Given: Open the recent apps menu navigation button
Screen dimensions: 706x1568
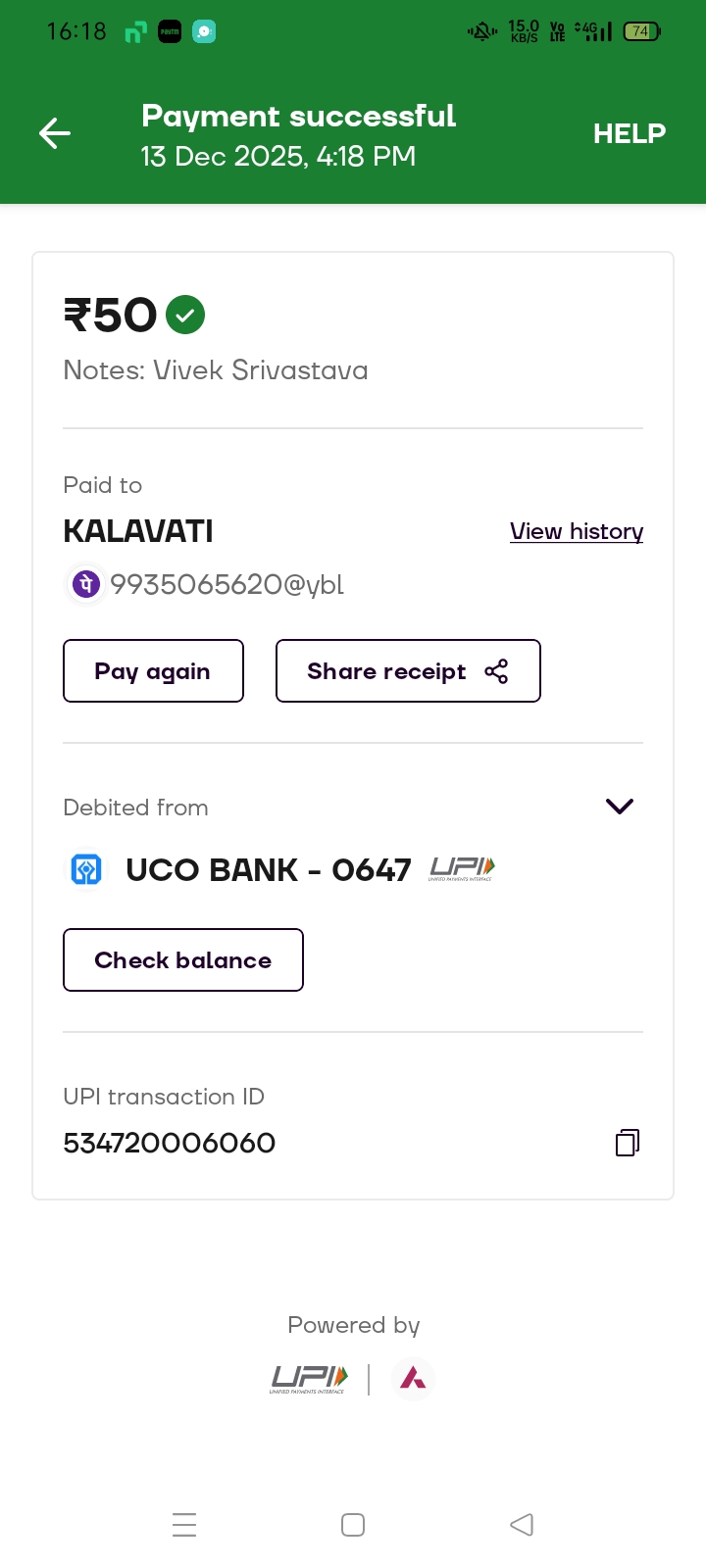Looking at the screenshot, I should (184, 1525).
